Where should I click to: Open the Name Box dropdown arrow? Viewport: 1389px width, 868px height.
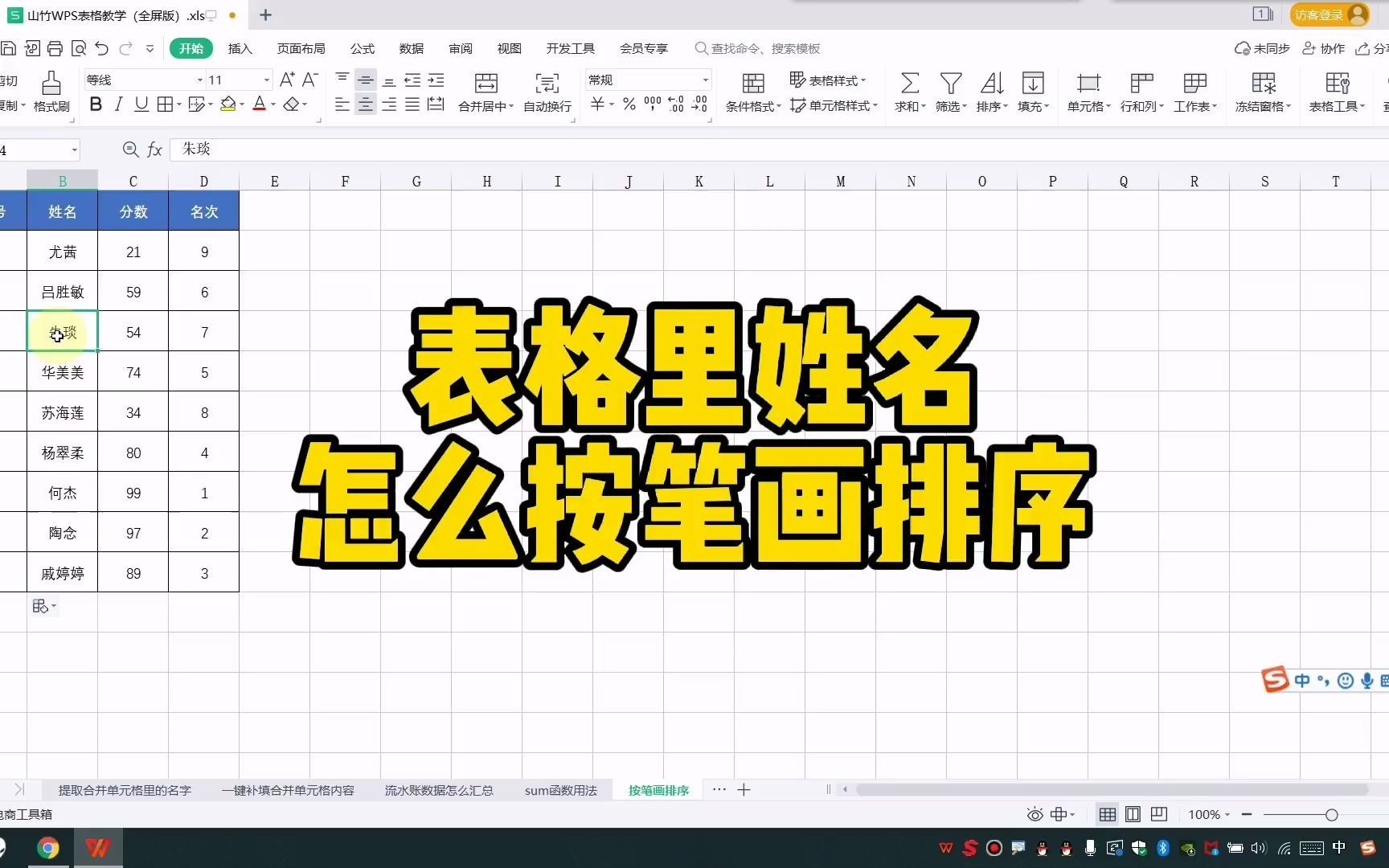(74, 149)
